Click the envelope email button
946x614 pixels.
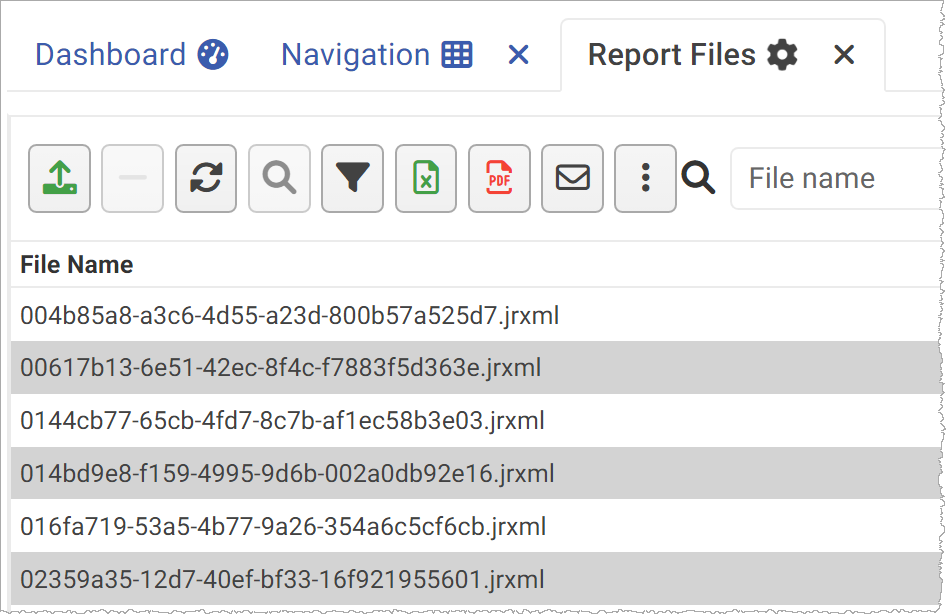point(573,178)
